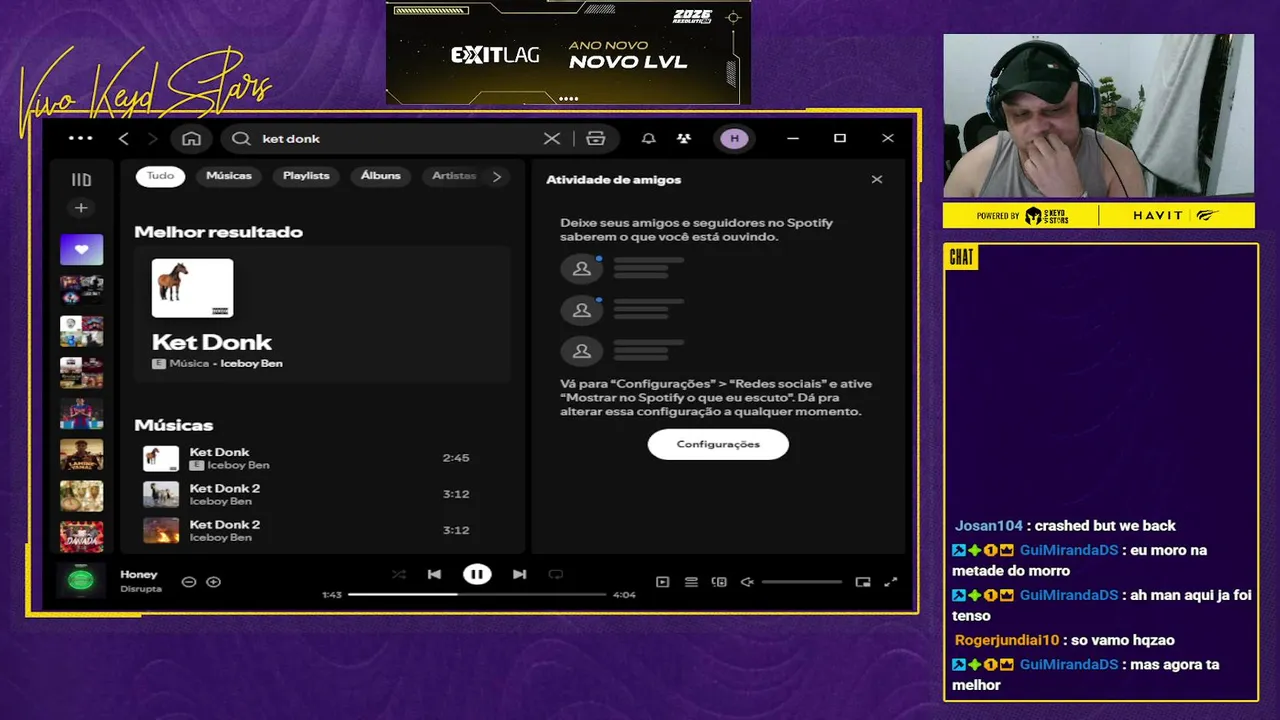Close the "Atividade de amigos" panel
Screen dimensions: 1280x720
pyautogui.click(x=877, y=180)
